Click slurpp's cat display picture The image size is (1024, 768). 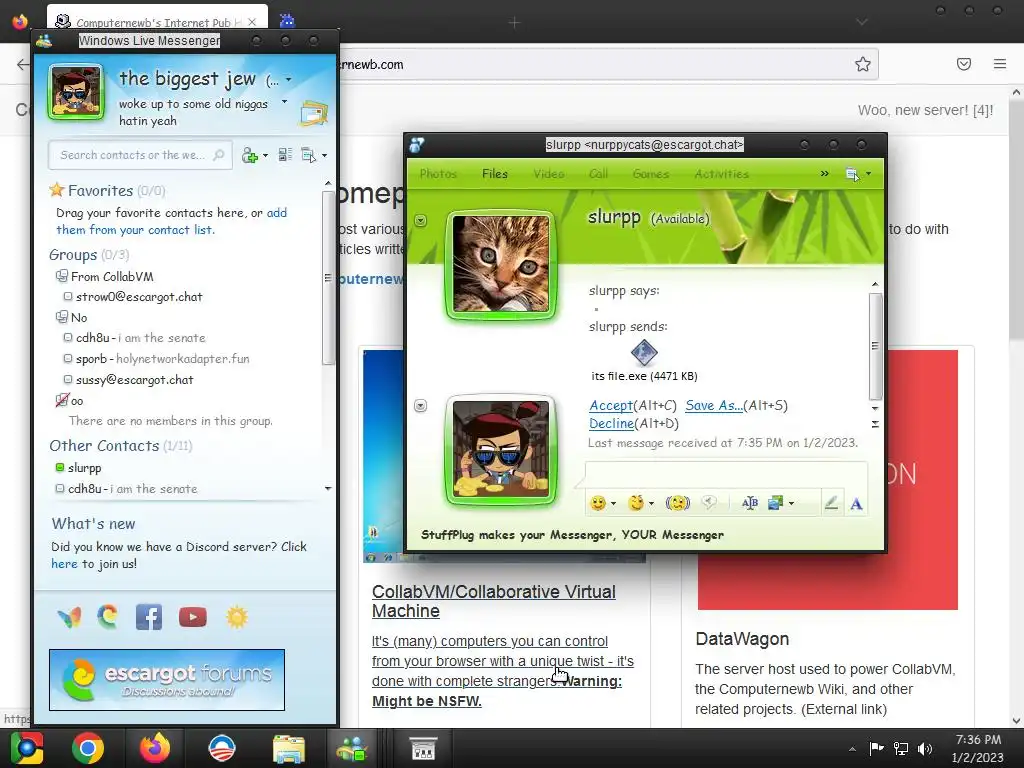coord(501,264)
